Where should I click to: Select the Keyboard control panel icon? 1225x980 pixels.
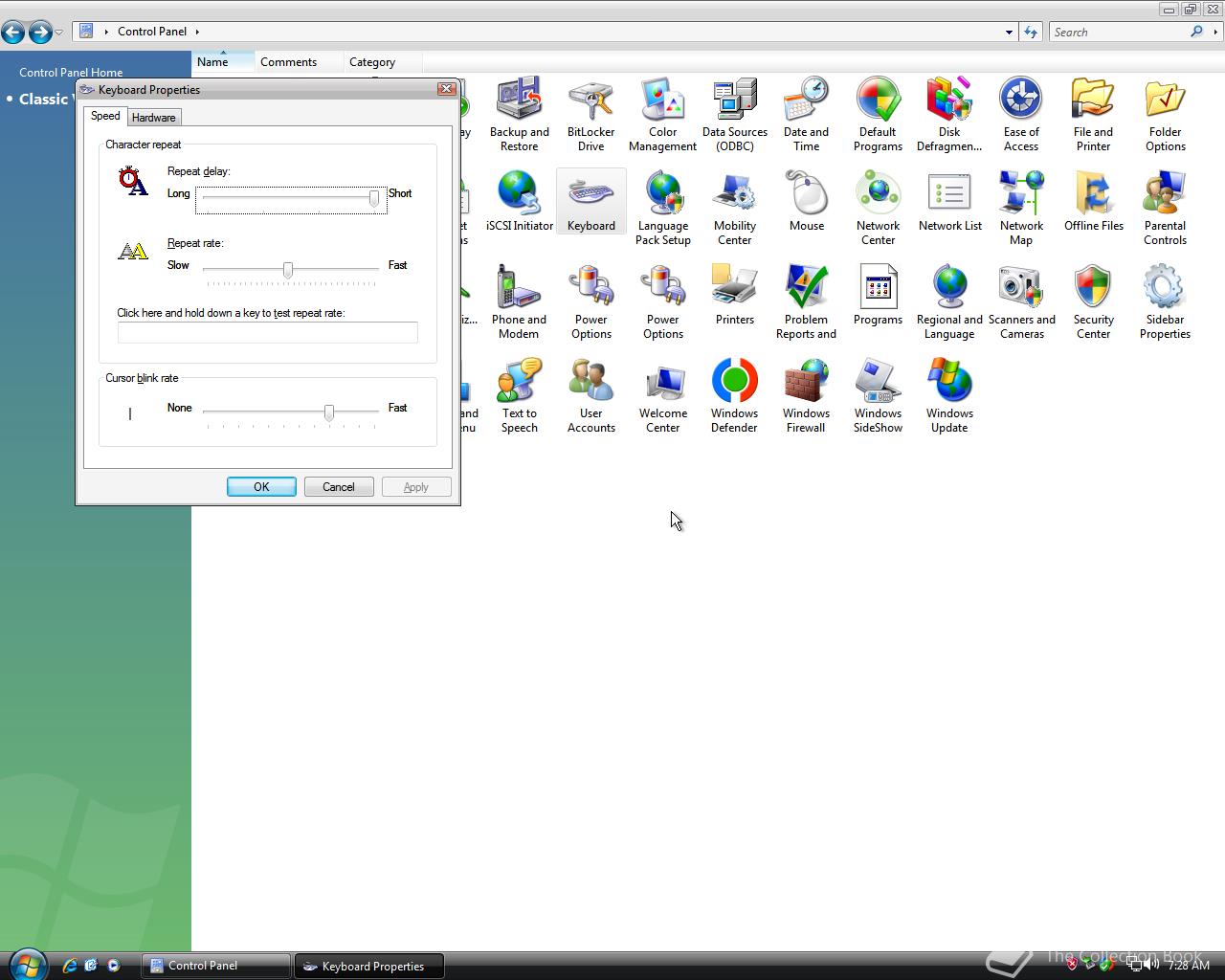590,202
